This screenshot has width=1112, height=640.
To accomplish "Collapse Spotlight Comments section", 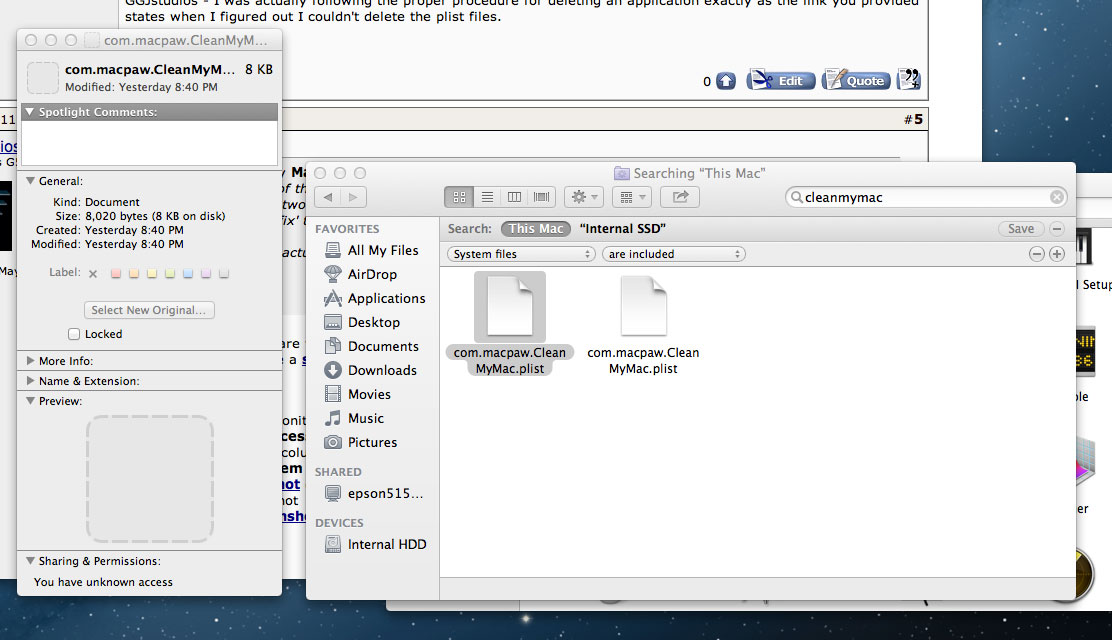I will pos(30,111).
